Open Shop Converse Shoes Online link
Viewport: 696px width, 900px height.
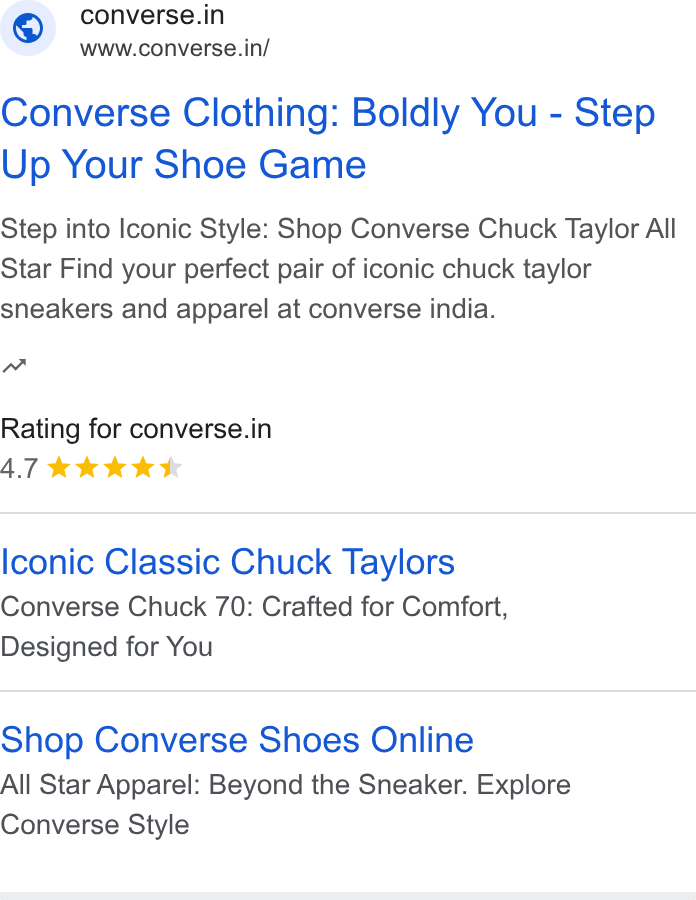point(237,739)
